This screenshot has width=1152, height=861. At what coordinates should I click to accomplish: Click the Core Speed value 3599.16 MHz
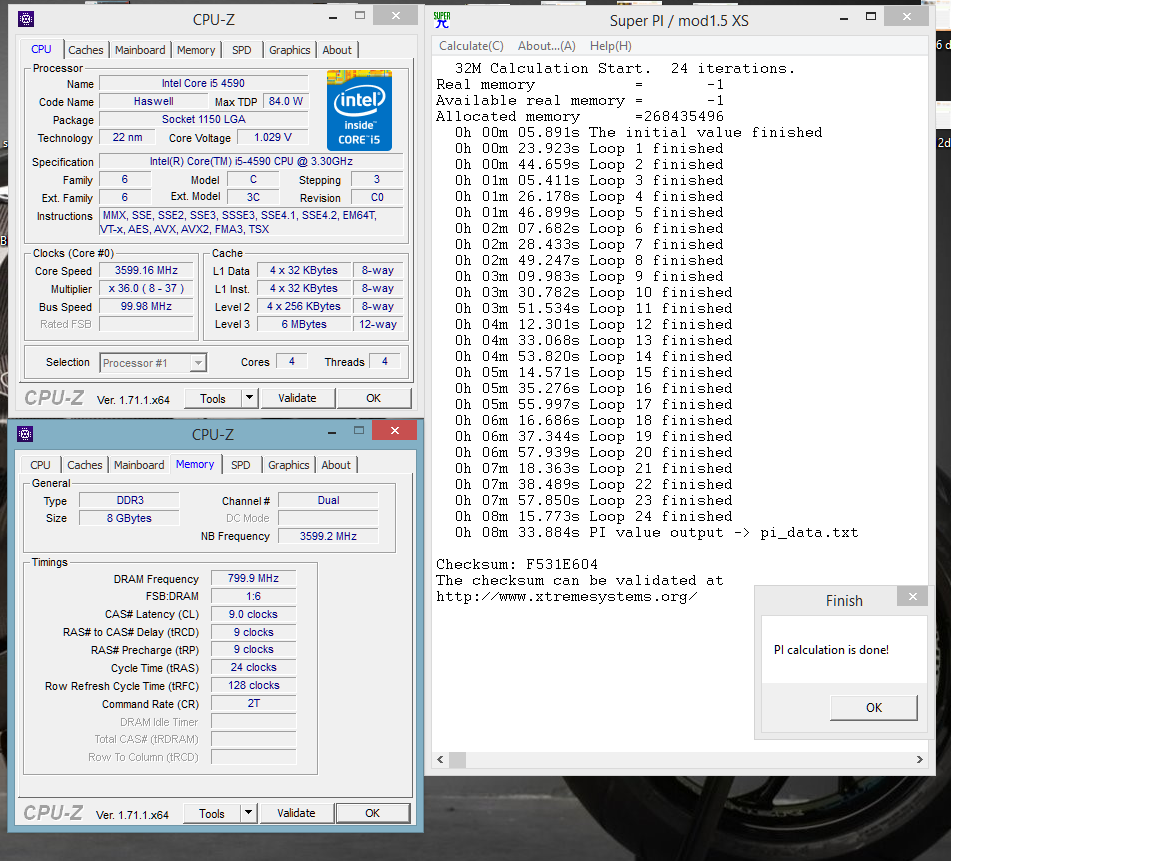click(x=146, y=270)
